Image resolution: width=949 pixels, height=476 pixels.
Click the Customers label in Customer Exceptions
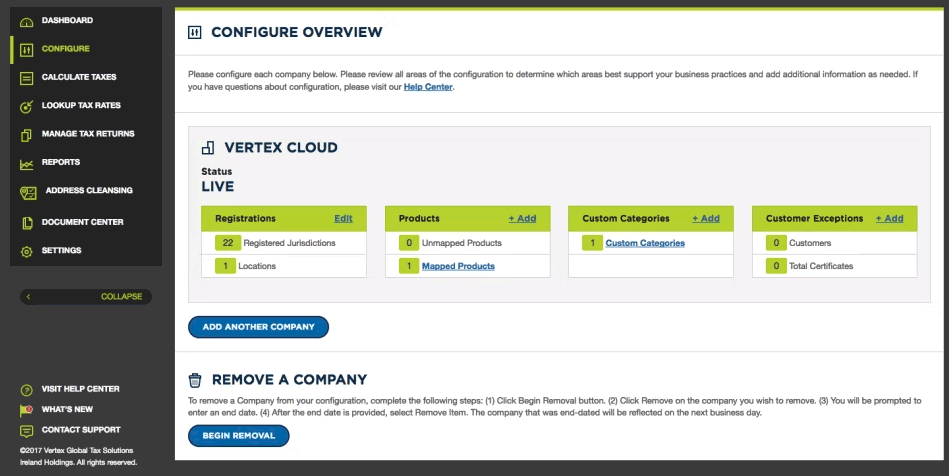(810, 243)
